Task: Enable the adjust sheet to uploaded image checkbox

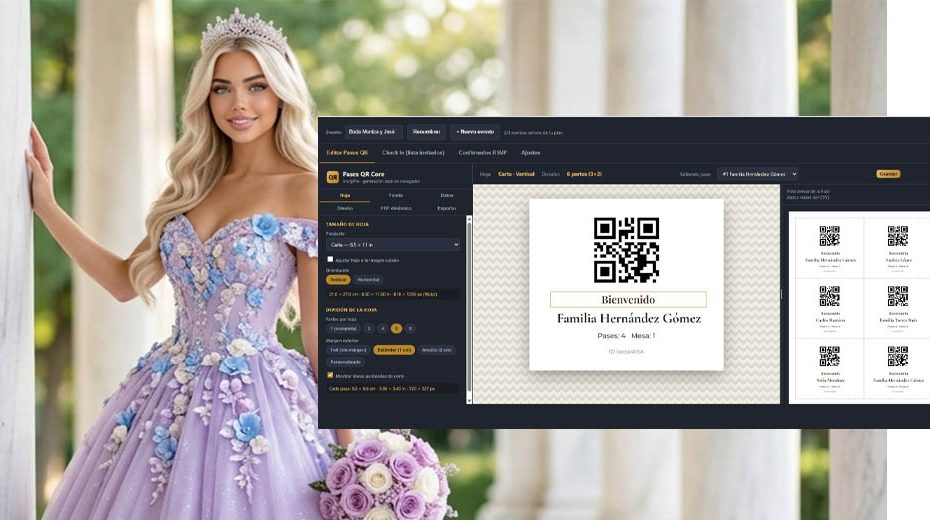Action: 330,260
